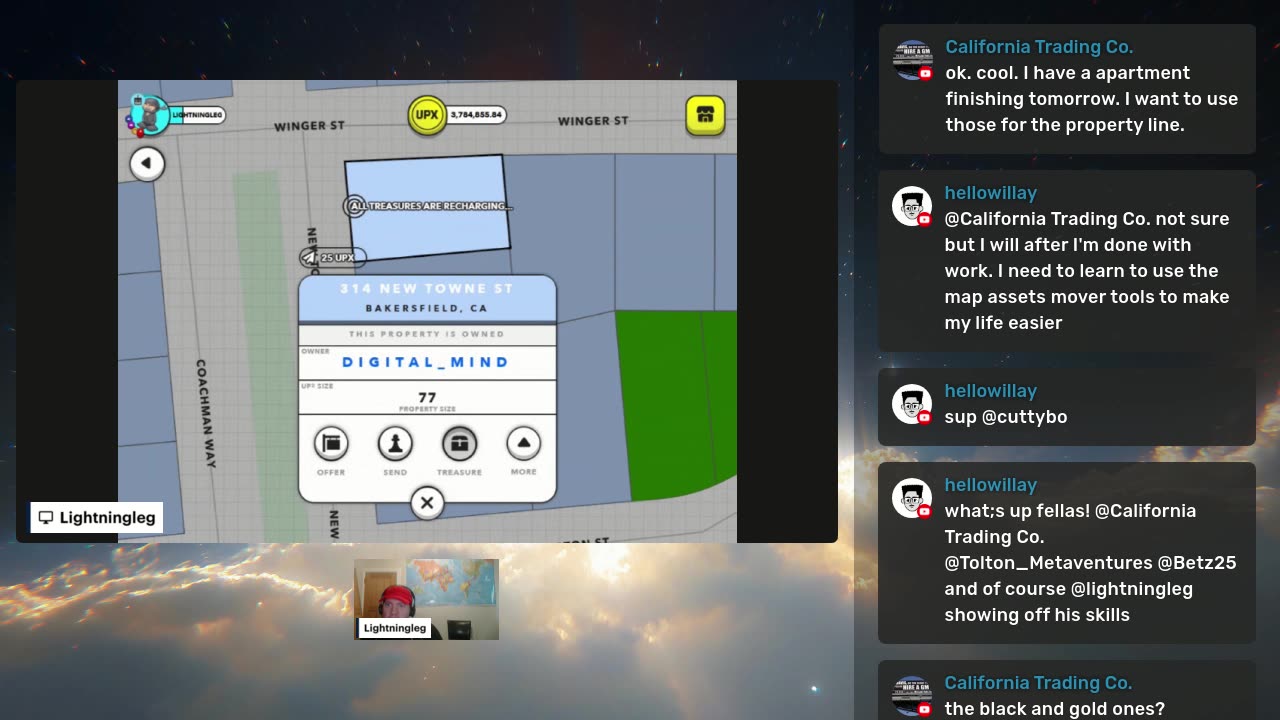
Task: Click hellowillay name above 'sup @cuttybo'
Action: pyautogui.click(x=991, y=391)
